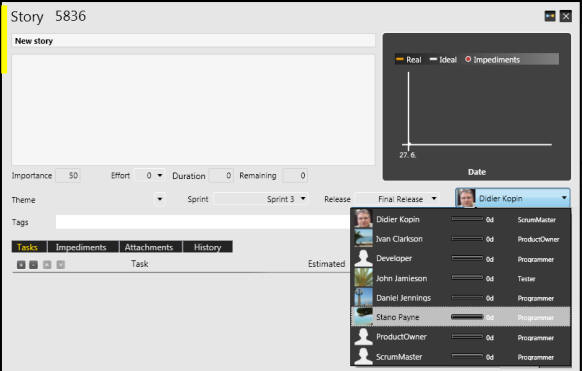Screen dimensions: 582x371
Task: Switch to the Impediments tab
Action: point(81,247)
